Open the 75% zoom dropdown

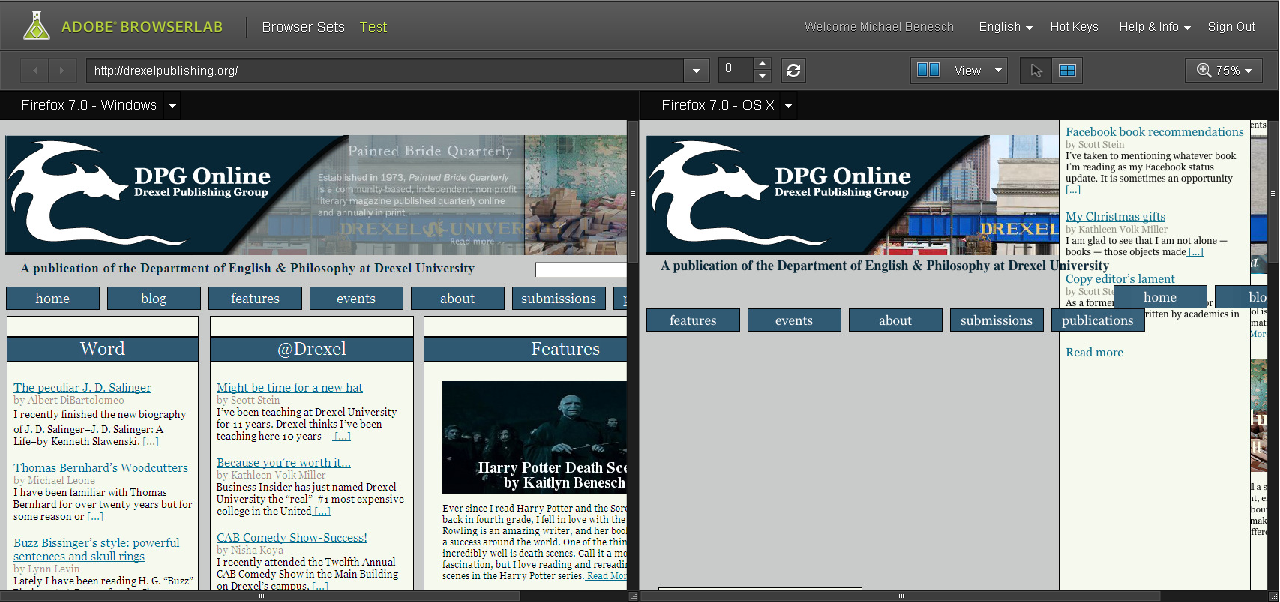[1223, 70]
